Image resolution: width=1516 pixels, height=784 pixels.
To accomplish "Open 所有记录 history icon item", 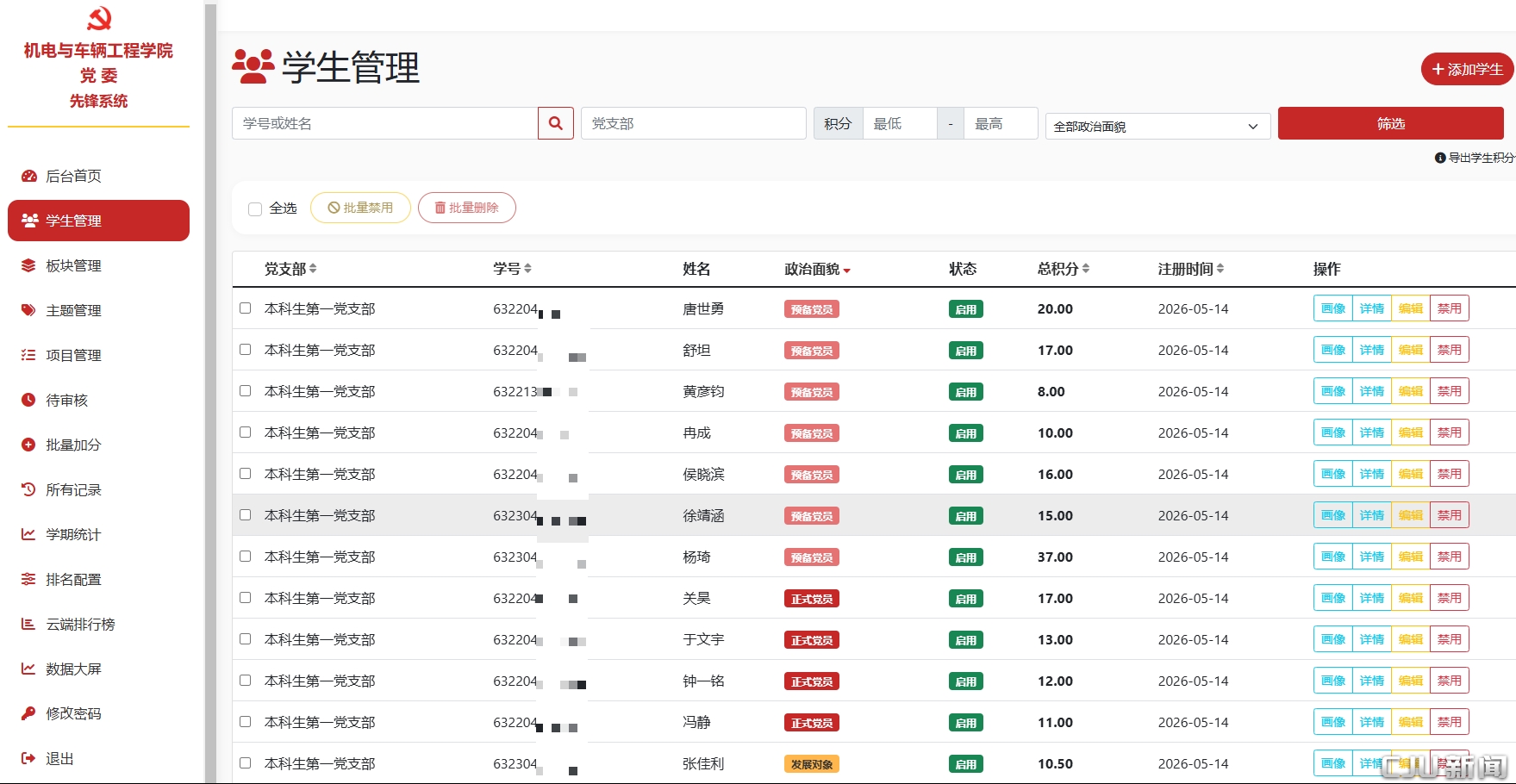I will (x=28, y=489).
